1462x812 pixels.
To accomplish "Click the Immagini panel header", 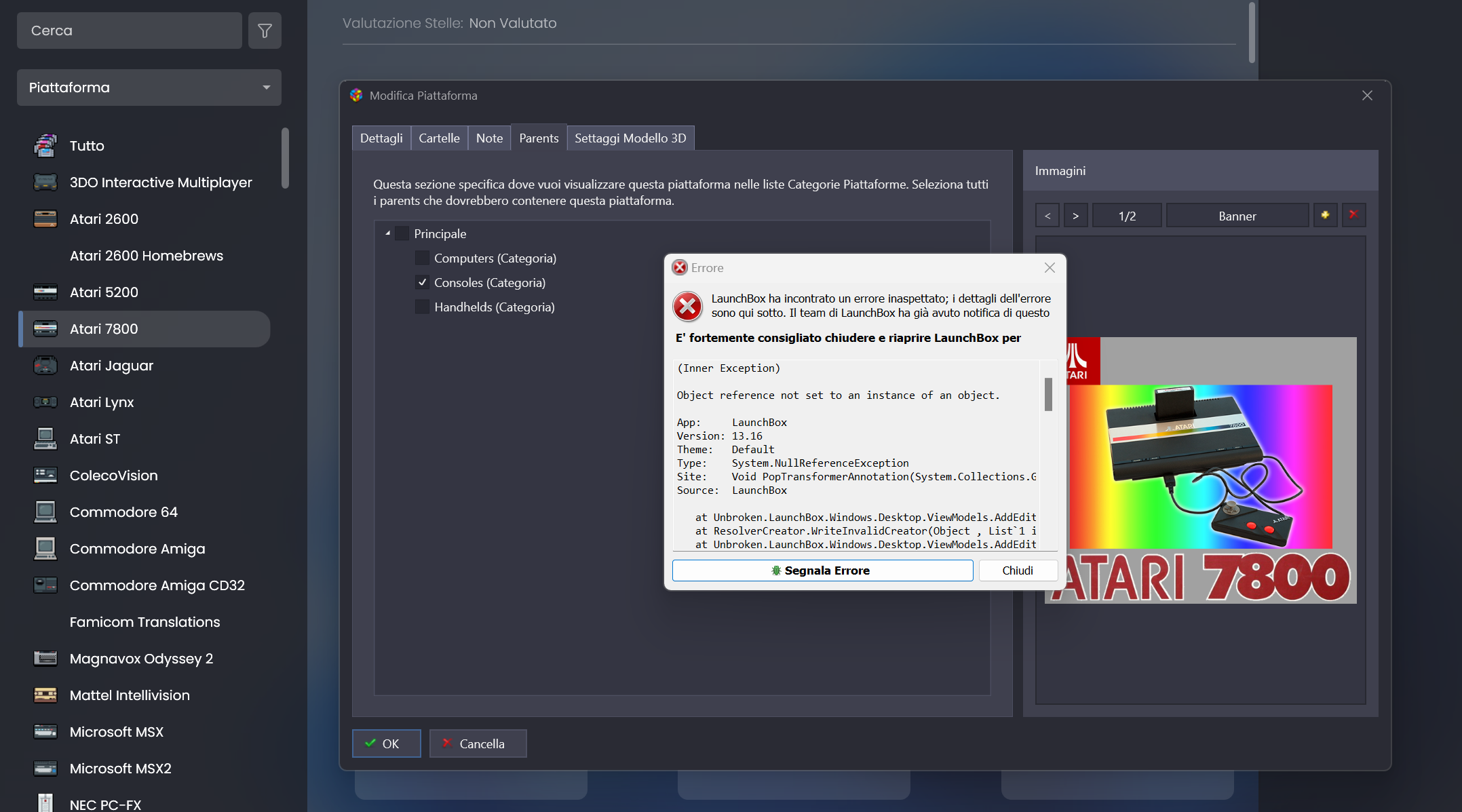I will pyautogui.click(x=1200, y=171).
